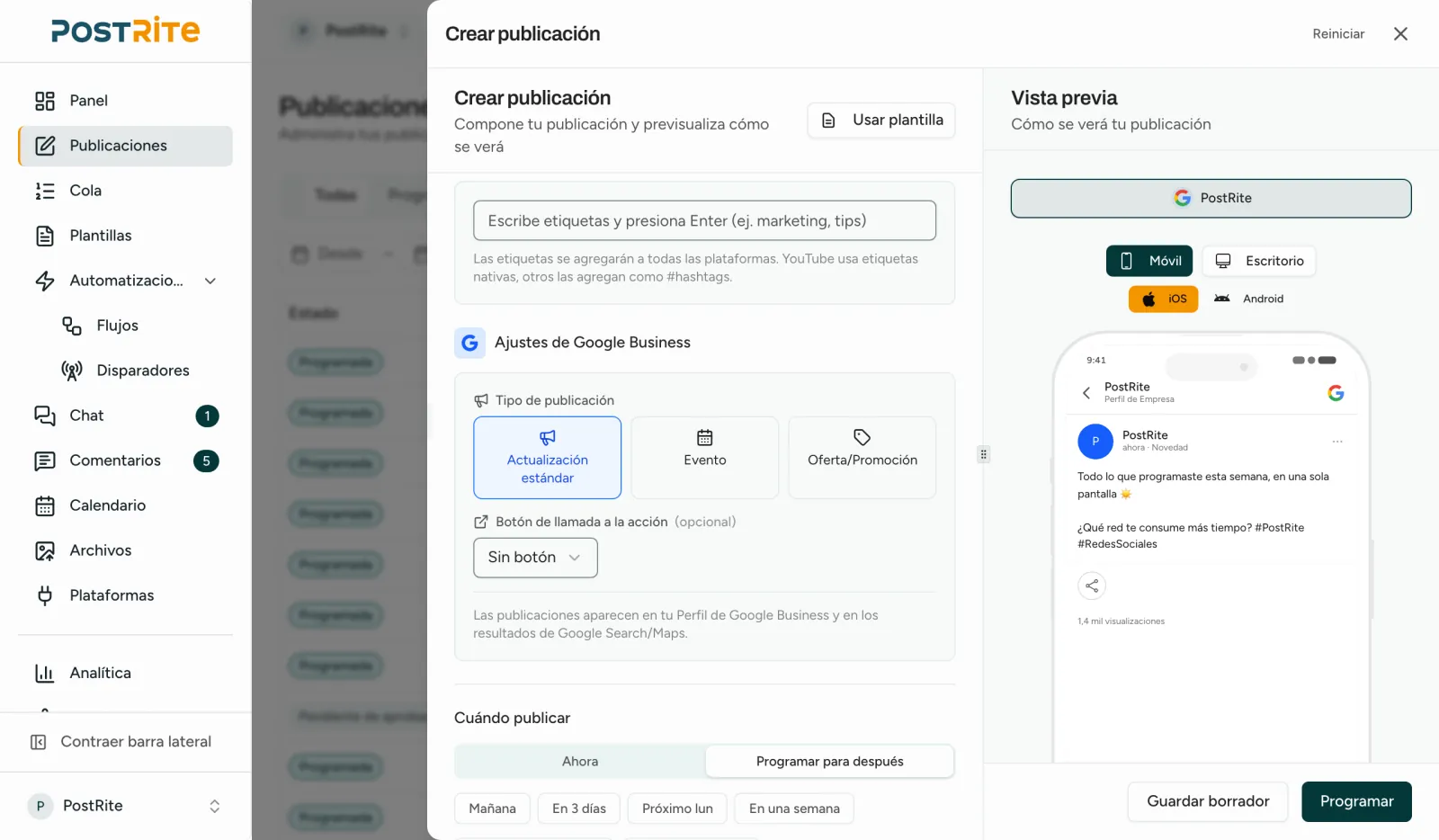Screen dimensions: 1439x840
Task: Open the Panel dashboard icon
Action: [x=45, y=101]
